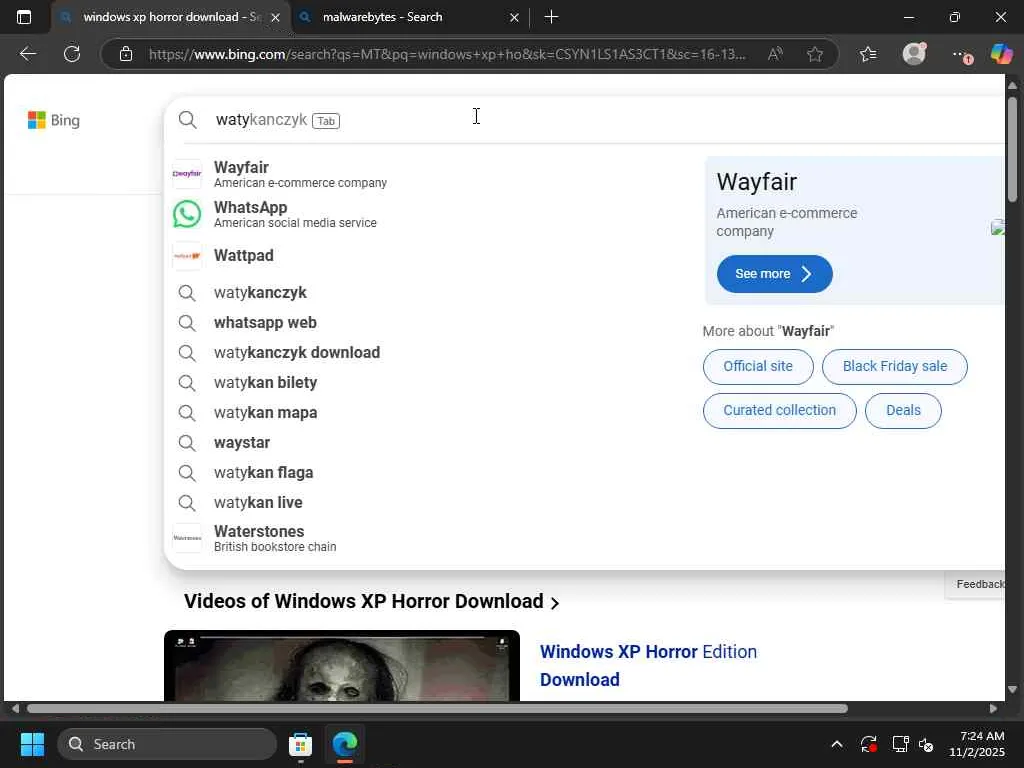Open the clock showing 7:24 AM

977,744
